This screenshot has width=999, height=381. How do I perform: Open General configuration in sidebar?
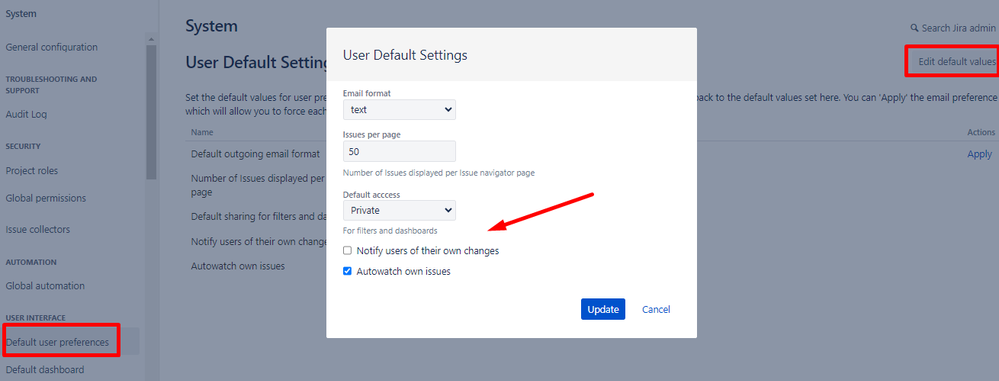52,47
